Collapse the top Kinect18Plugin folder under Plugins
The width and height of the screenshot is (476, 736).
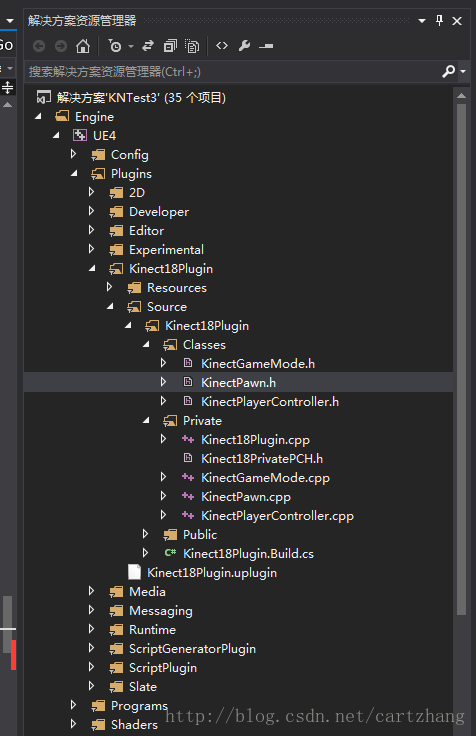[x=92, y=268]
